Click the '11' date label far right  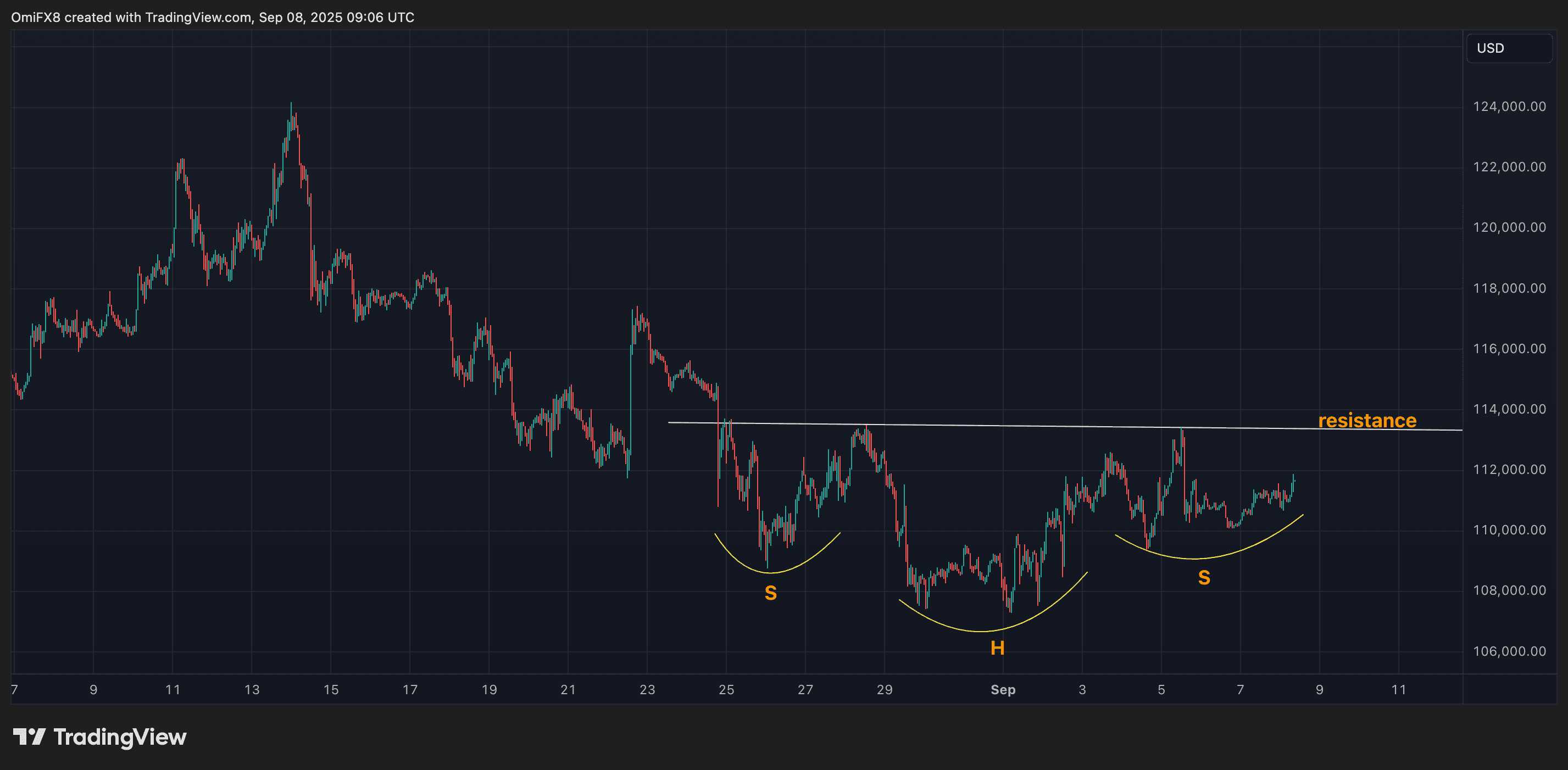[x=1398, y=690]
